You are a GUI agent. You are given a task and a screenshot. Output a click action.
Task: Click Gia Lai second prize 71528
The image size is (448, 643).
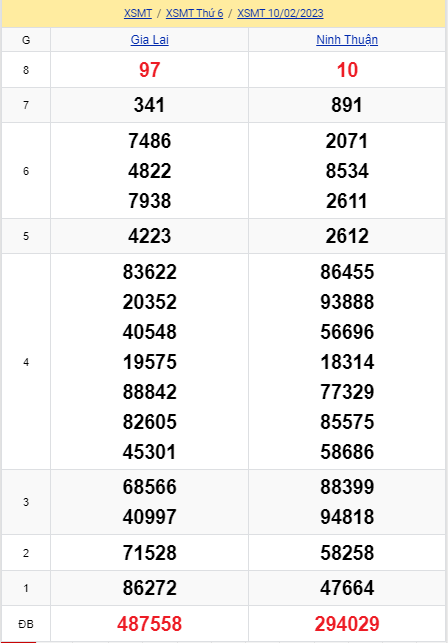point(149,552)
